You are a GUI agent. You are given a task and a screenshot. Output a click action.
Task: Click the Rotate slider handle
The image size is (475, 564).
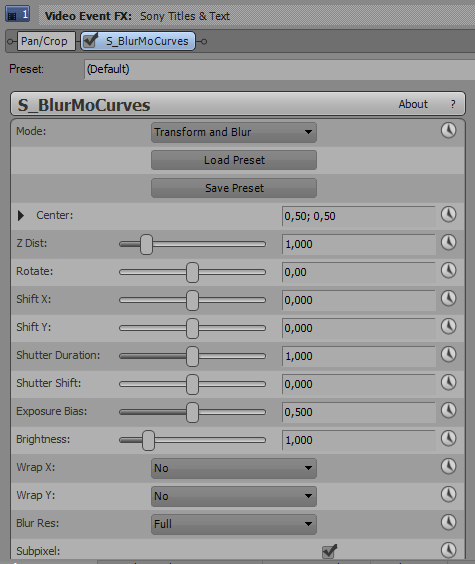(192, 272)
